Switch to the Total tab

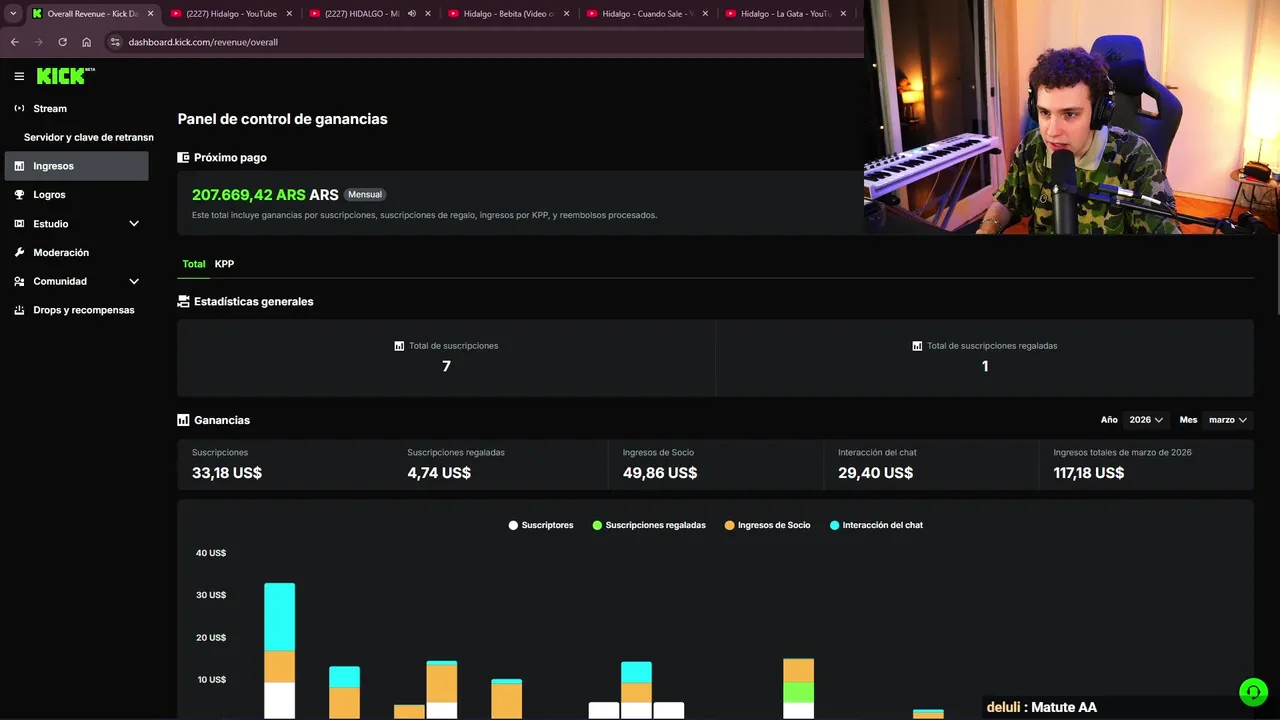tap(194, 264)
